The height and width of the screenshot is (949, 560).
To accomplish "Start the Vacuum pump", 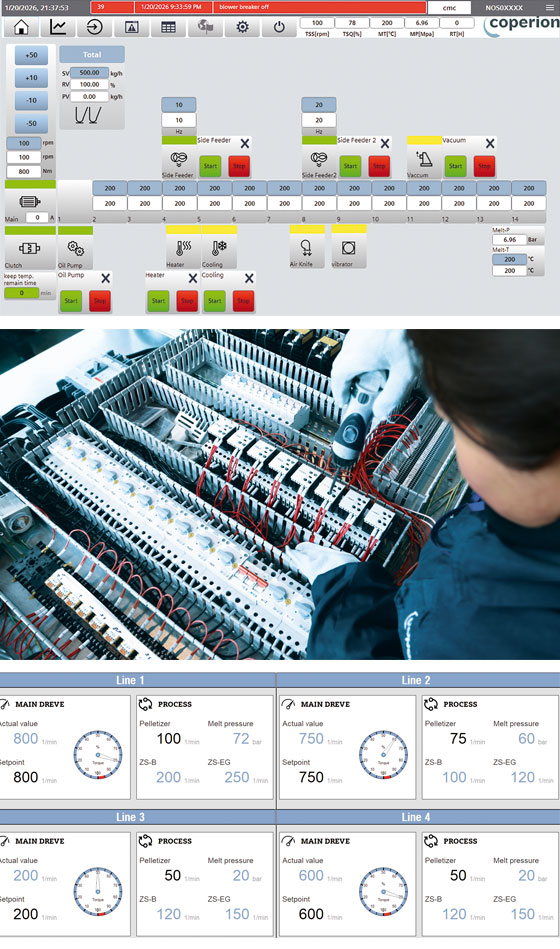I will coord(455,166).
